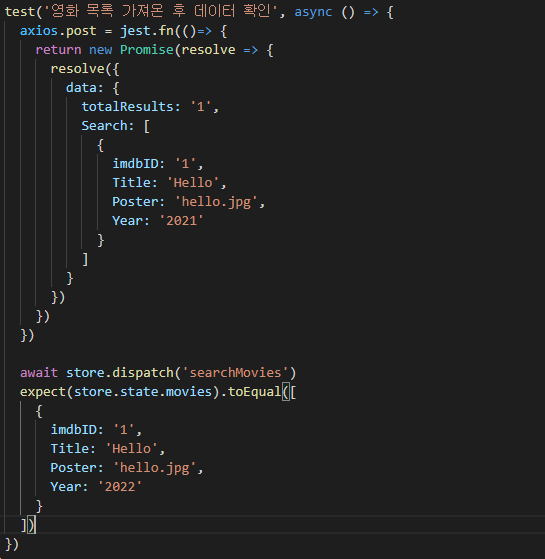Click the 'Year' key inside the Search array
This screenshot has width=545, height=559.
128,221
